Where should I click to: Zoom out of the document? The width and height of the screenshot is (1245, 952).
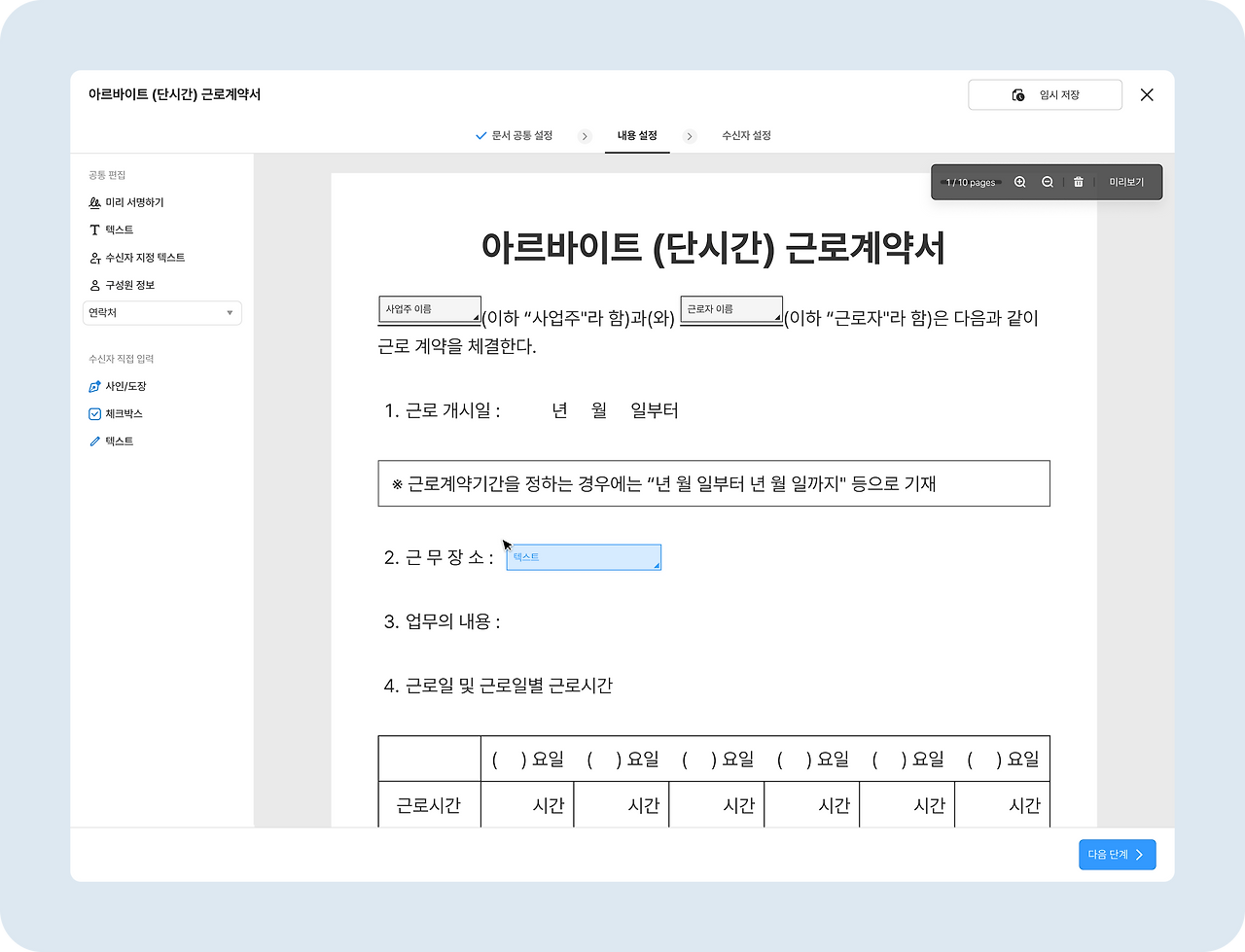tap(1048, 182)
